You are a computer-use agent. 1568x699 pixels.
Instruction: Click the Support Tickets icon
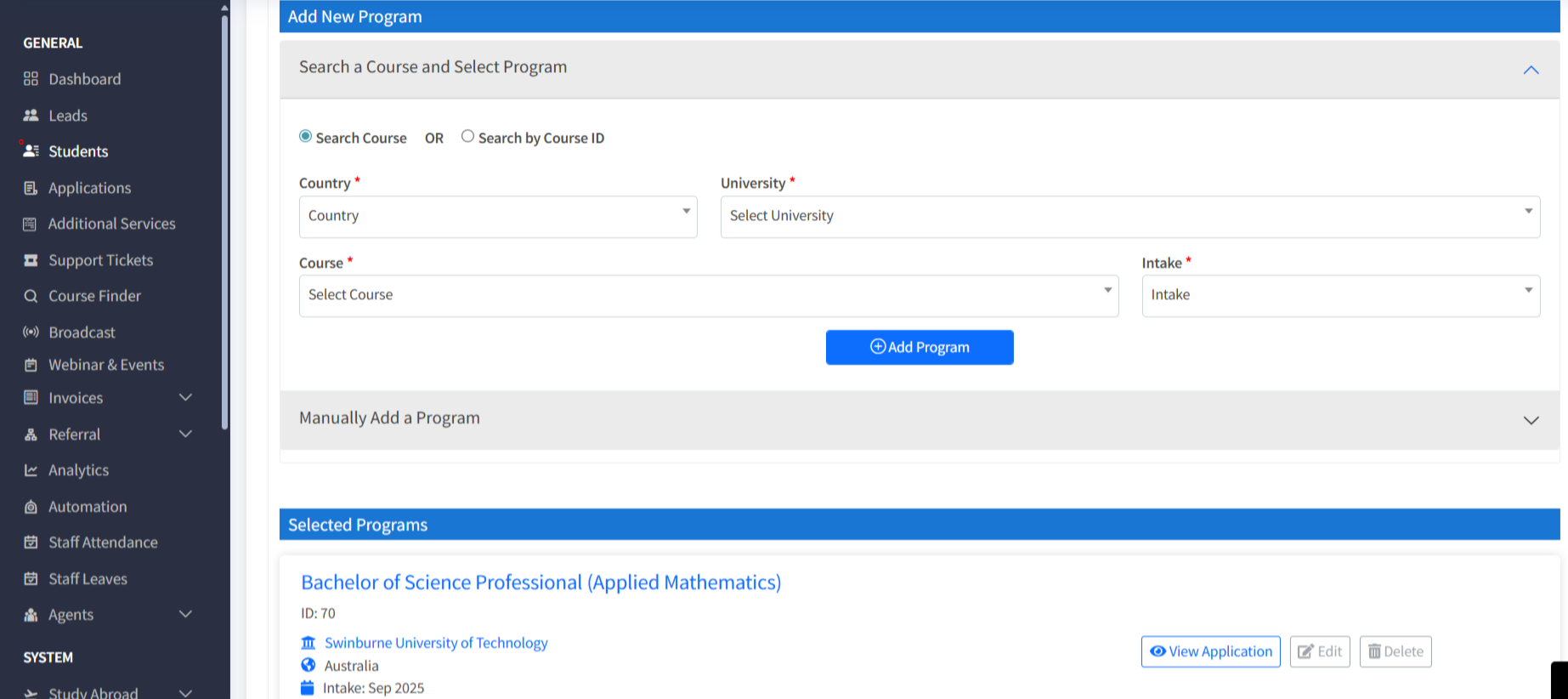pos(31,260)
